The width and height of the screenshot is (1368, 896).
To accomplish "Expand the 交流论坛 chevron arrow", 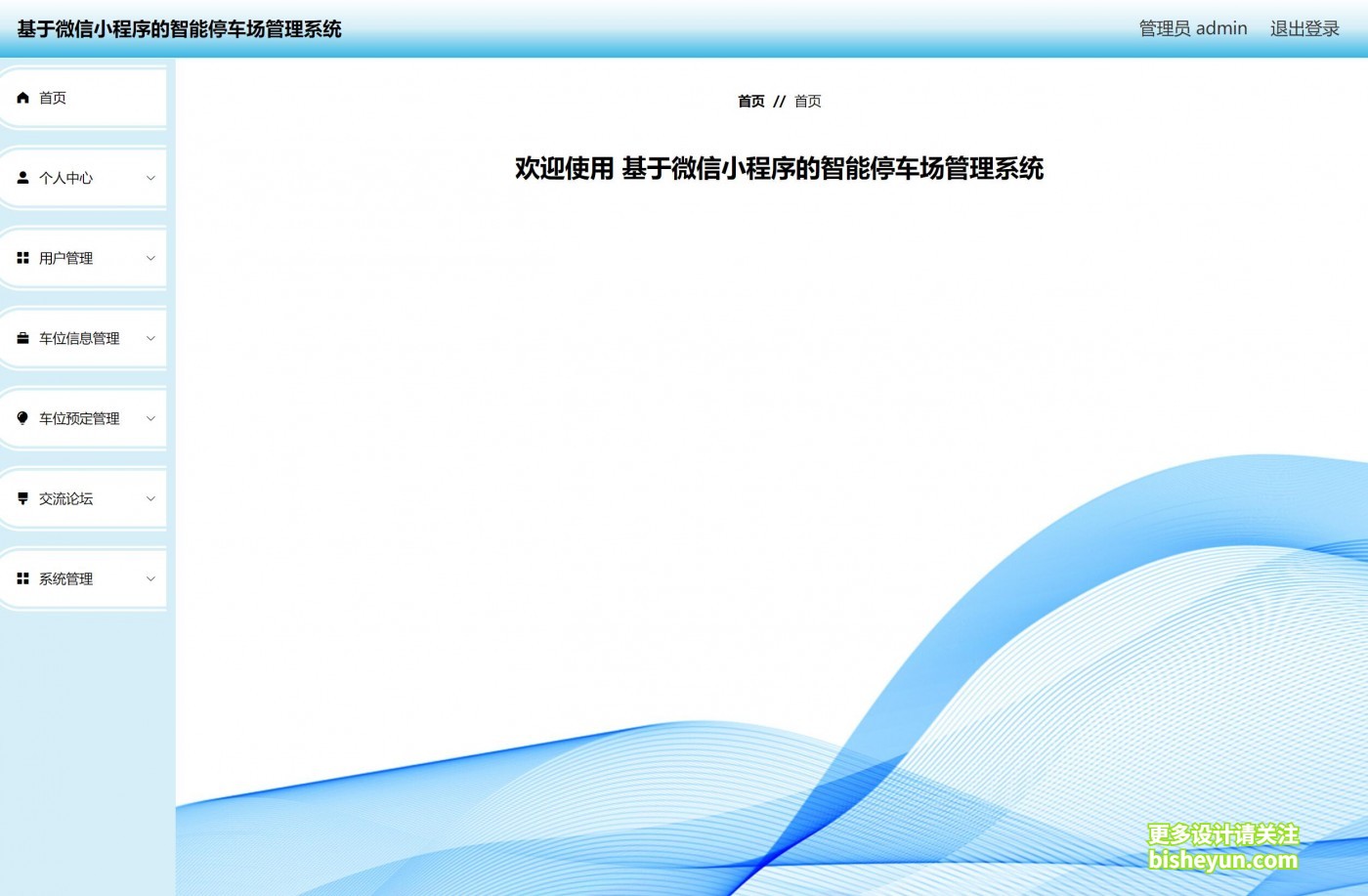I will [150, 498].
